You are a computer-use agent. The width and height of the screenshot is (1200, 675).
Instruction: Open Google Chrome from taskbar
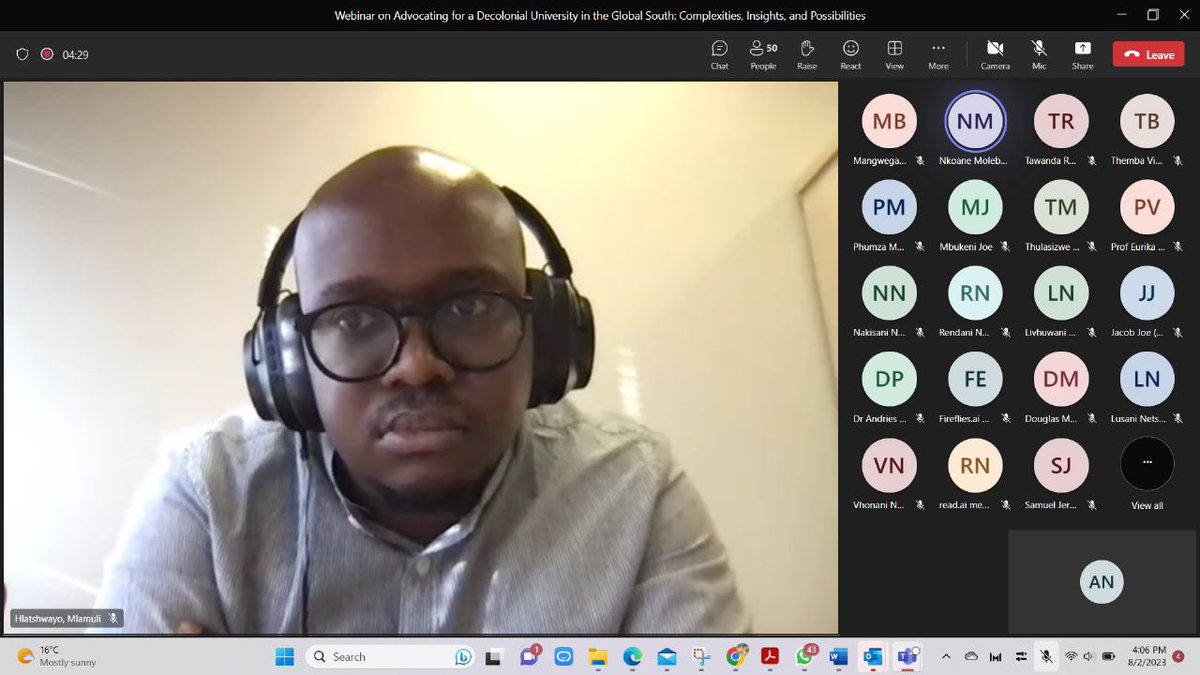(735, 656)
